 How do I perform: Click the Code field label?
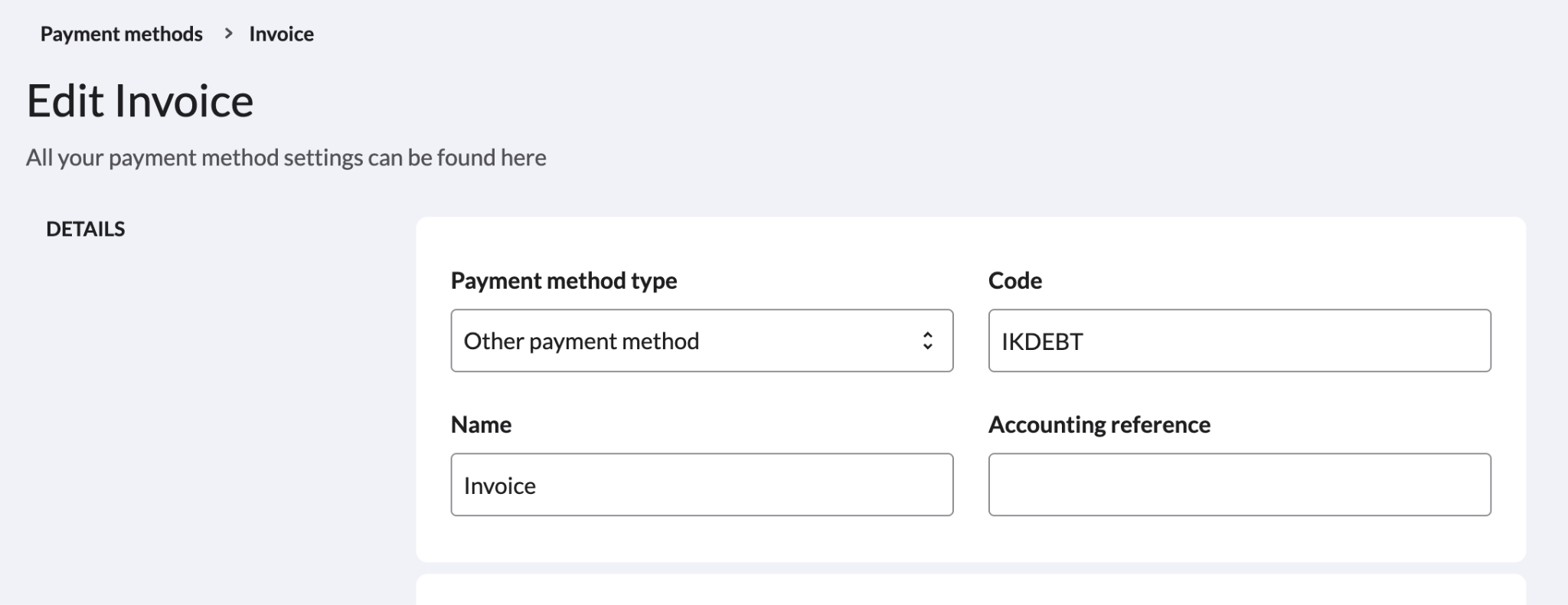[x=1014, y=281]
